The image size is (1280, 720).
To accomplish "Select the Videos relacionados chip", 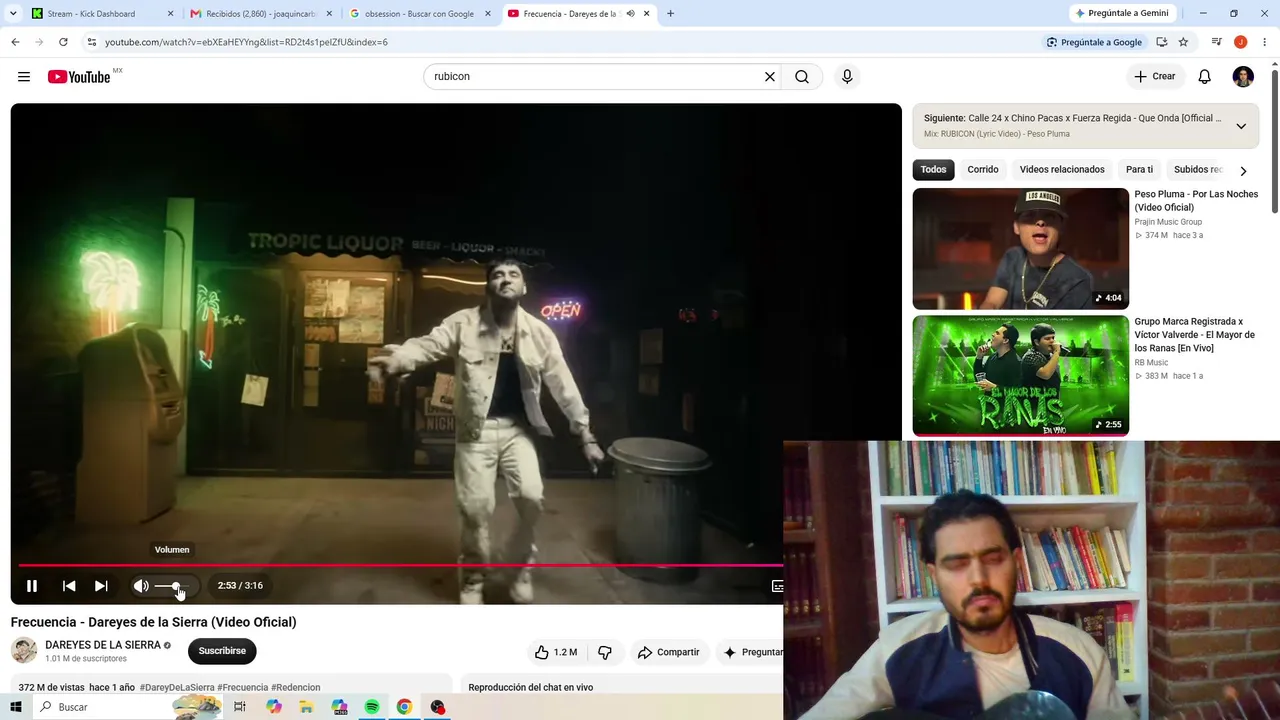I will pos(1062,170).
